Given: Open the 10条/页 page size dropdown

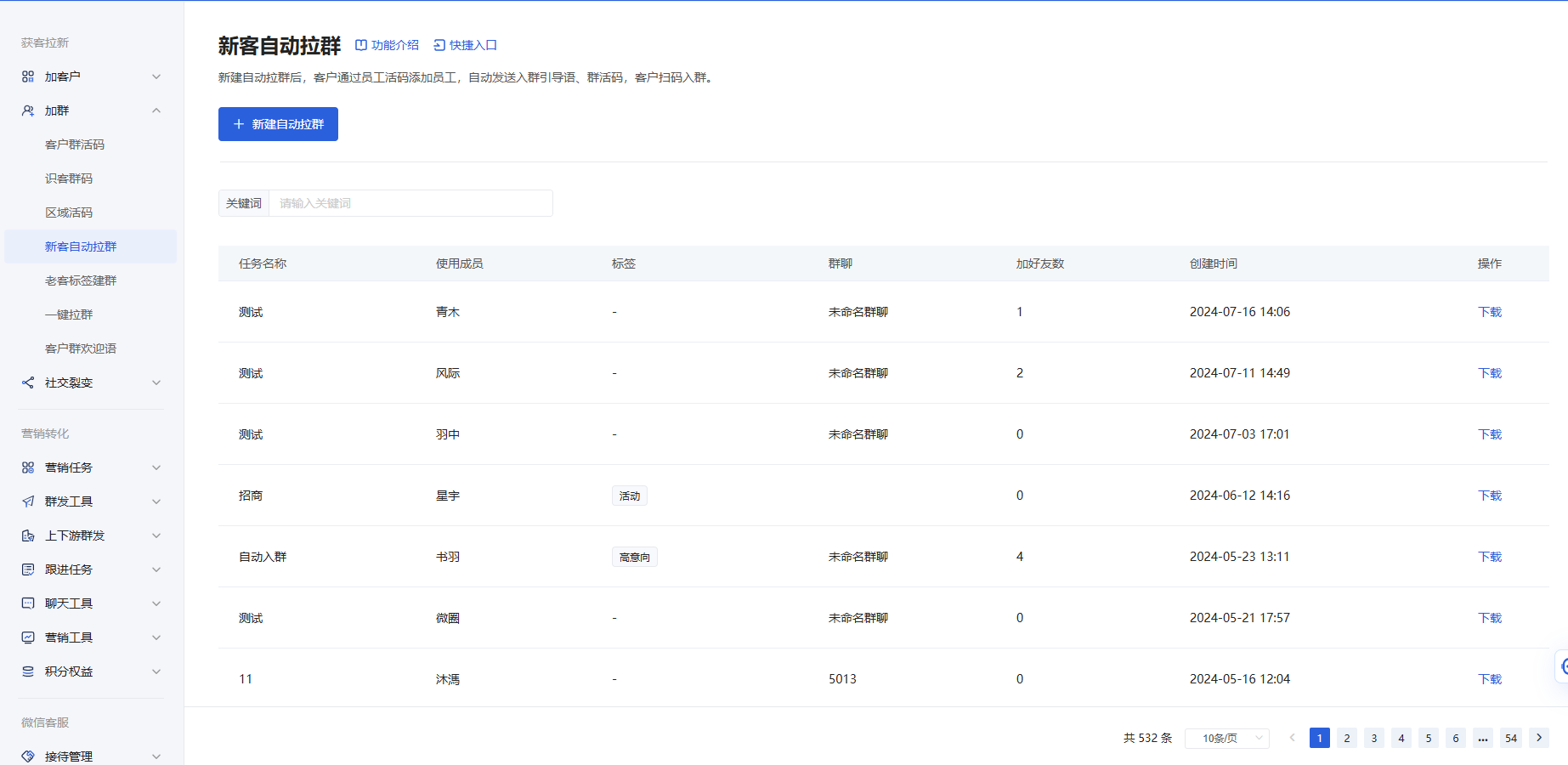Looking at the screenshot, I should pyautogui.click(x=1227, y=738).
